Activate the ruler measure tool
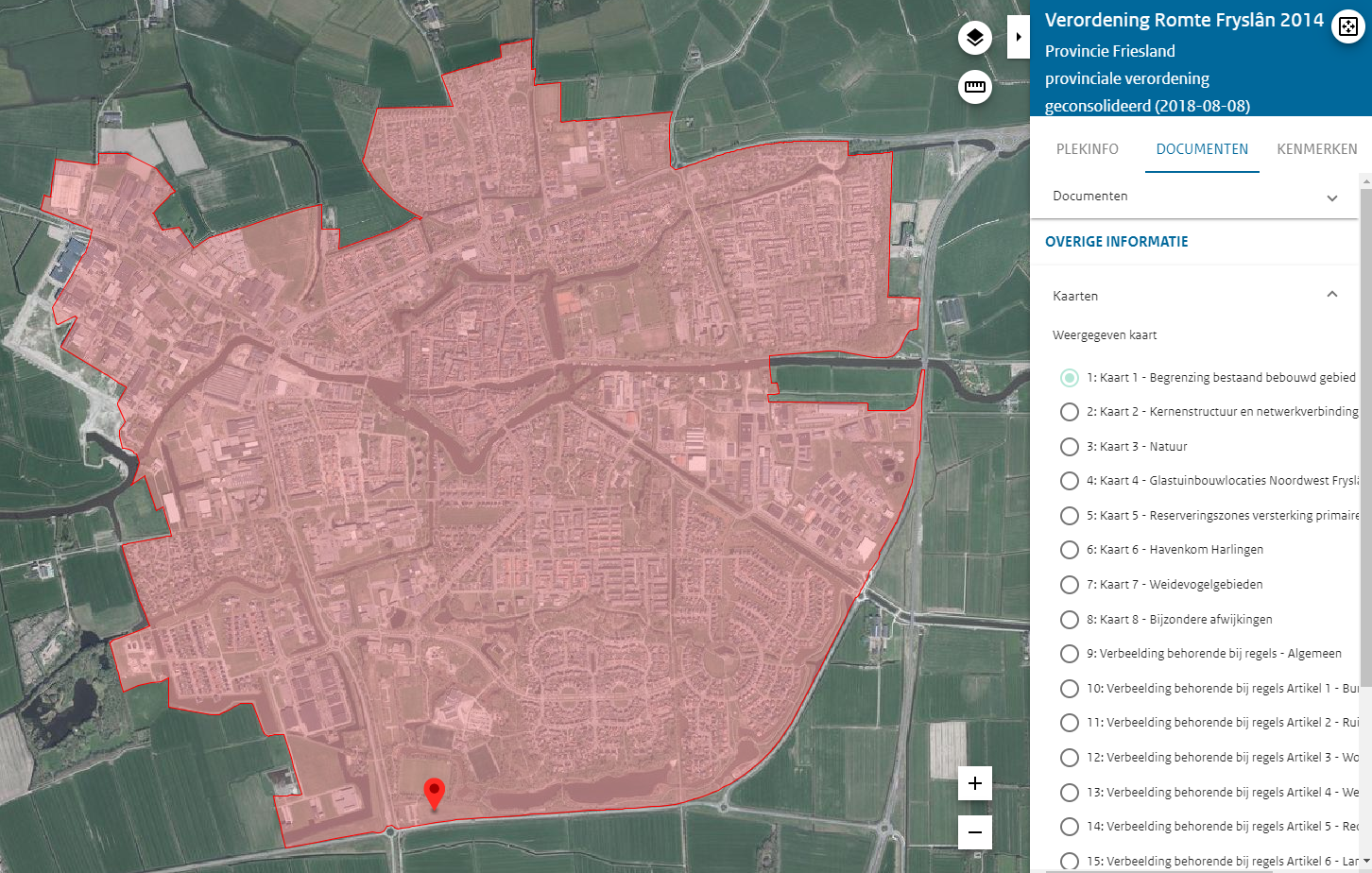The width and height of the screenshot is (1372, 873). pyautogui.click(x=975, y=87)
